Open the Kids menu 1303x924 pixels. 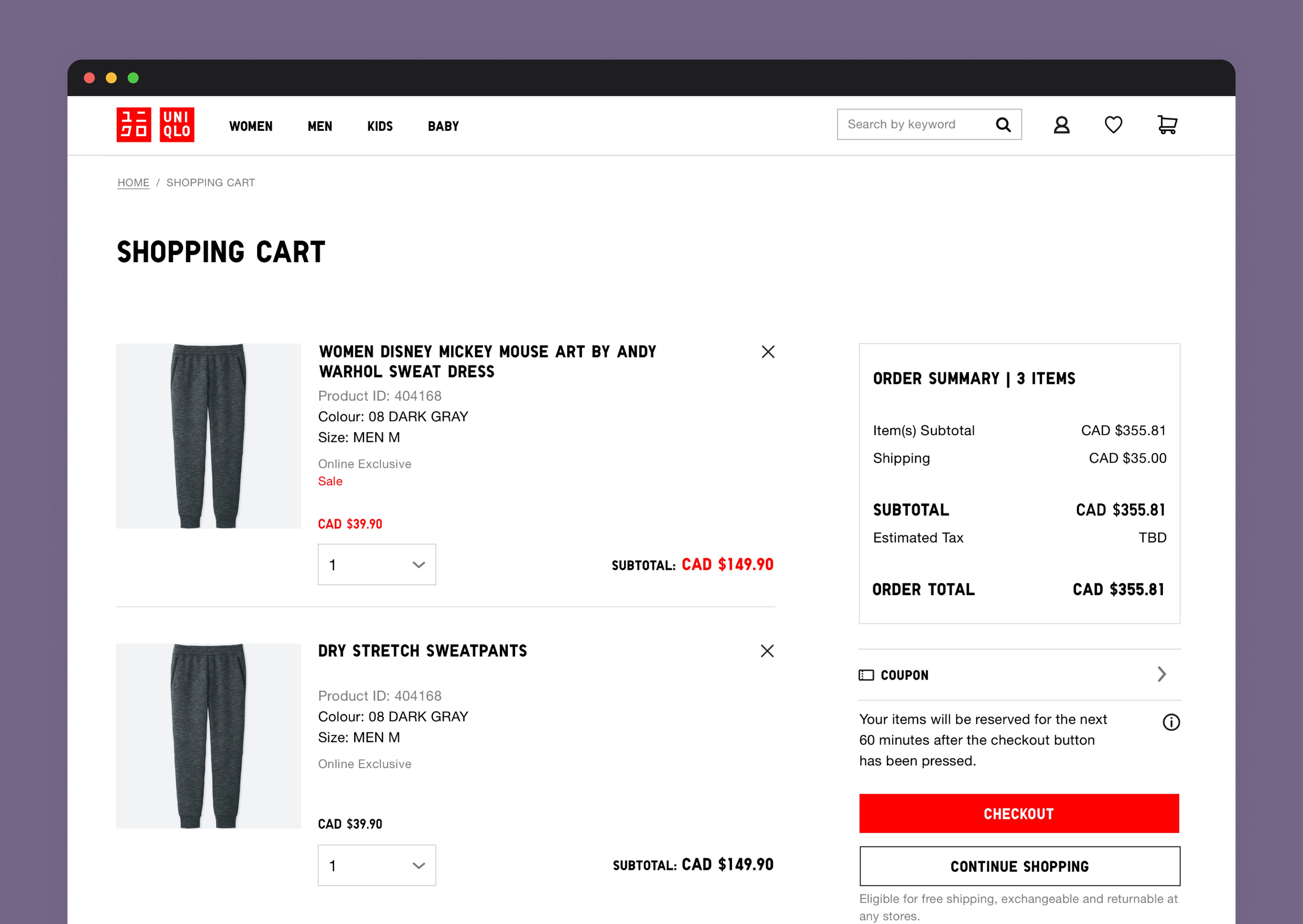(x=380, y=126)
